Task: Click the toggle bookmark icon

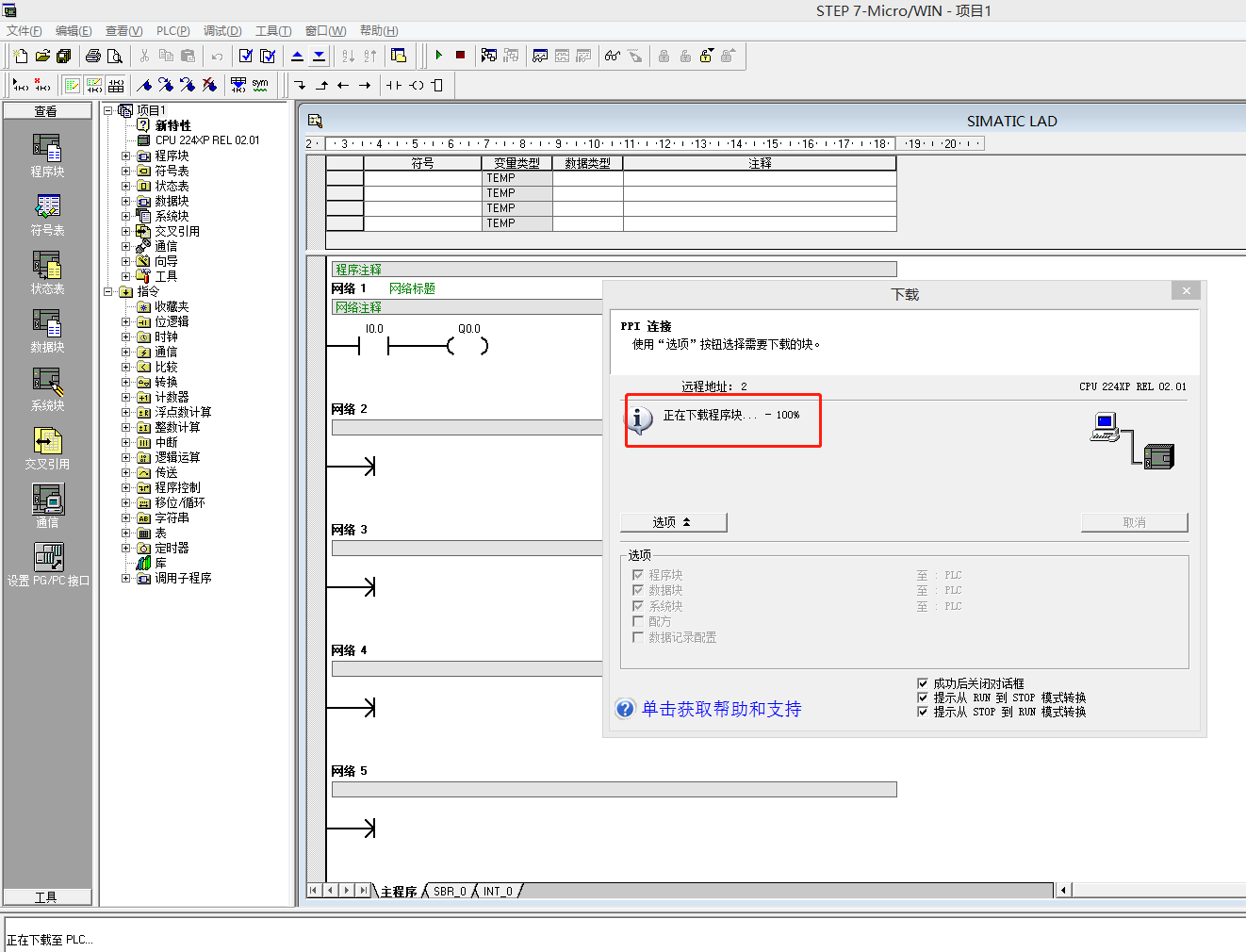Action: coord(144,85)
